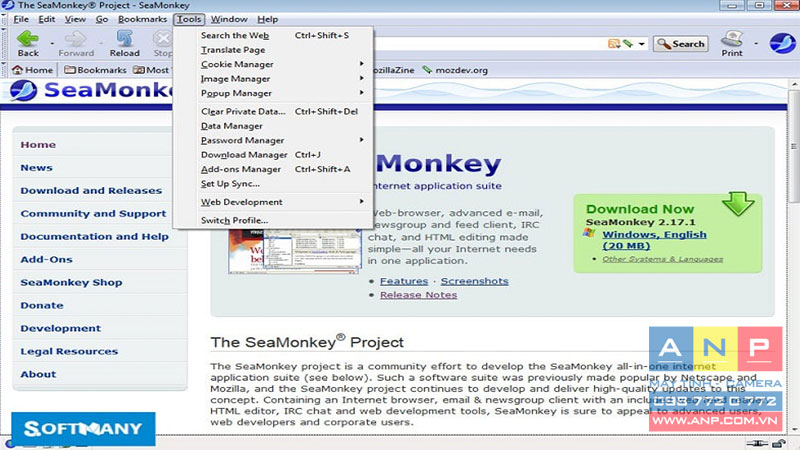Choose Set Up Sync menu item

(x=274, y=183)
